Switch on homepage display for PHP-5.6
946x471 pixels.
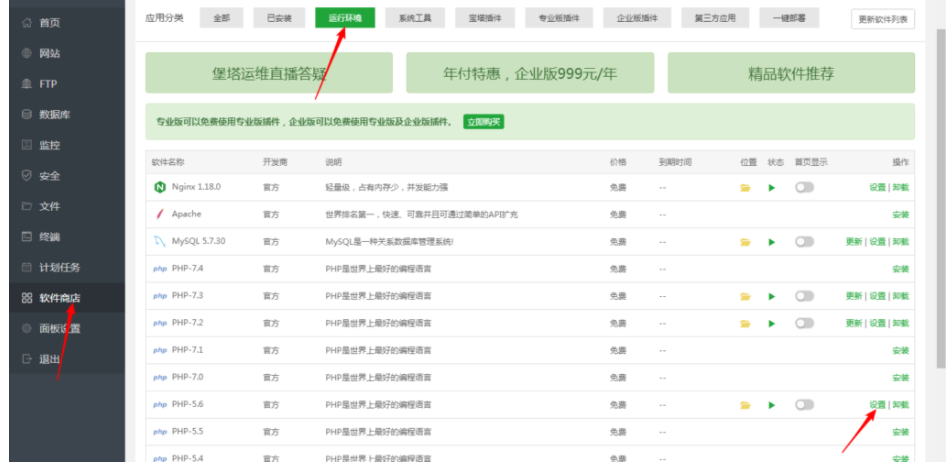click(x=804, y=405)
